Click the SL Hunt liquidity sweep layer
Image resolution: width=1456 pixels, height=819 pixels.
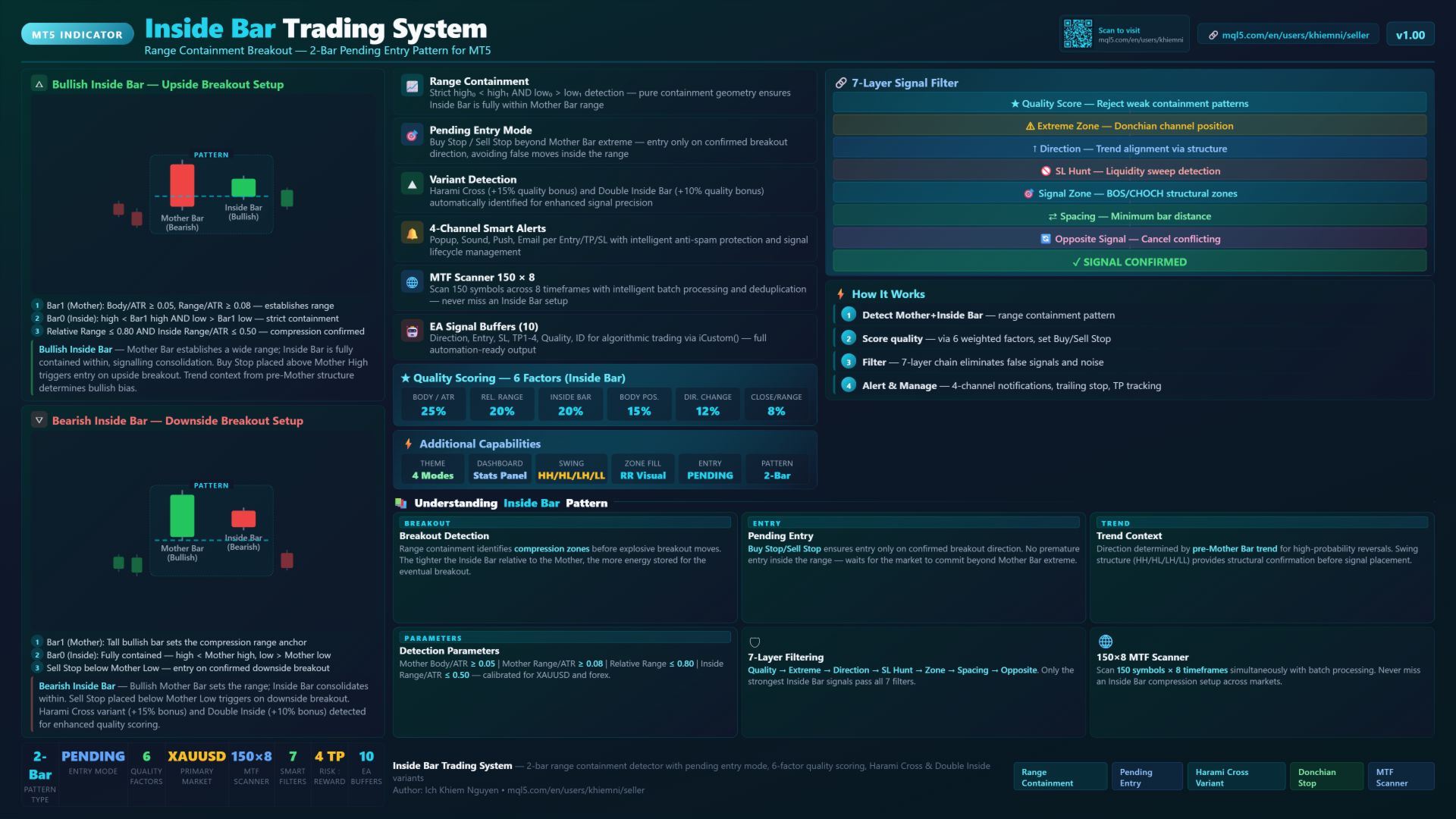pyautogui.click(x=1129, y=171)
